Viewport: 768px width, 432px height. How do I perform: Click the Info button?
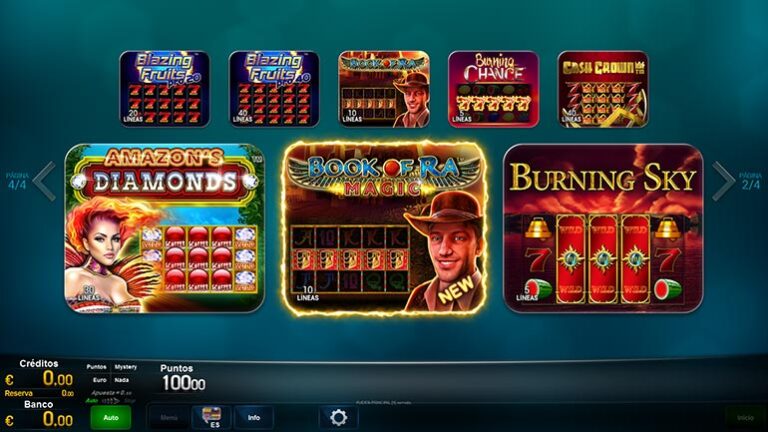coord(254,417)
